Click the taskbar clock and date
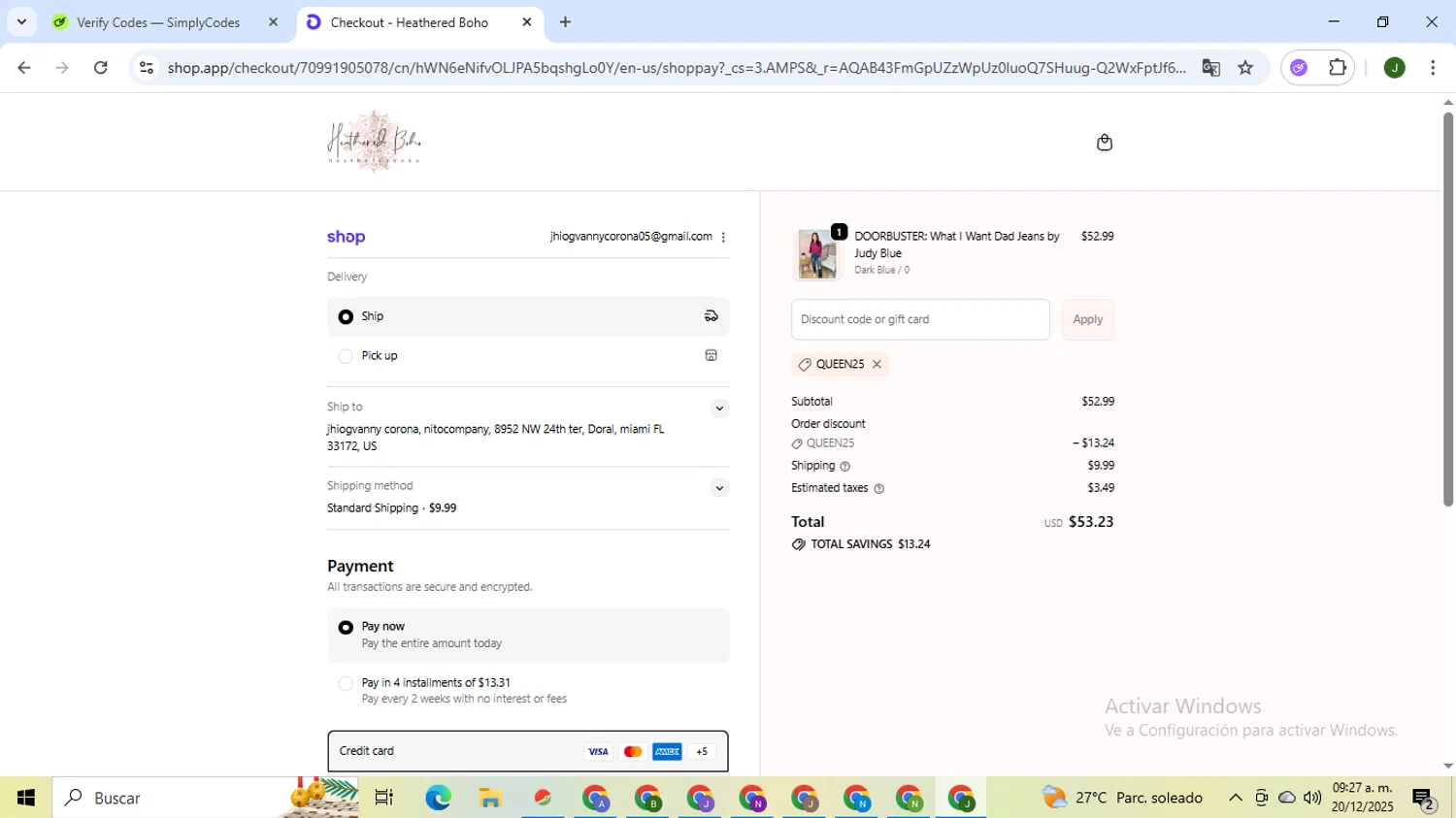Image resolution: width=1456 pixels, height=818 pixels. point(1362,798)
